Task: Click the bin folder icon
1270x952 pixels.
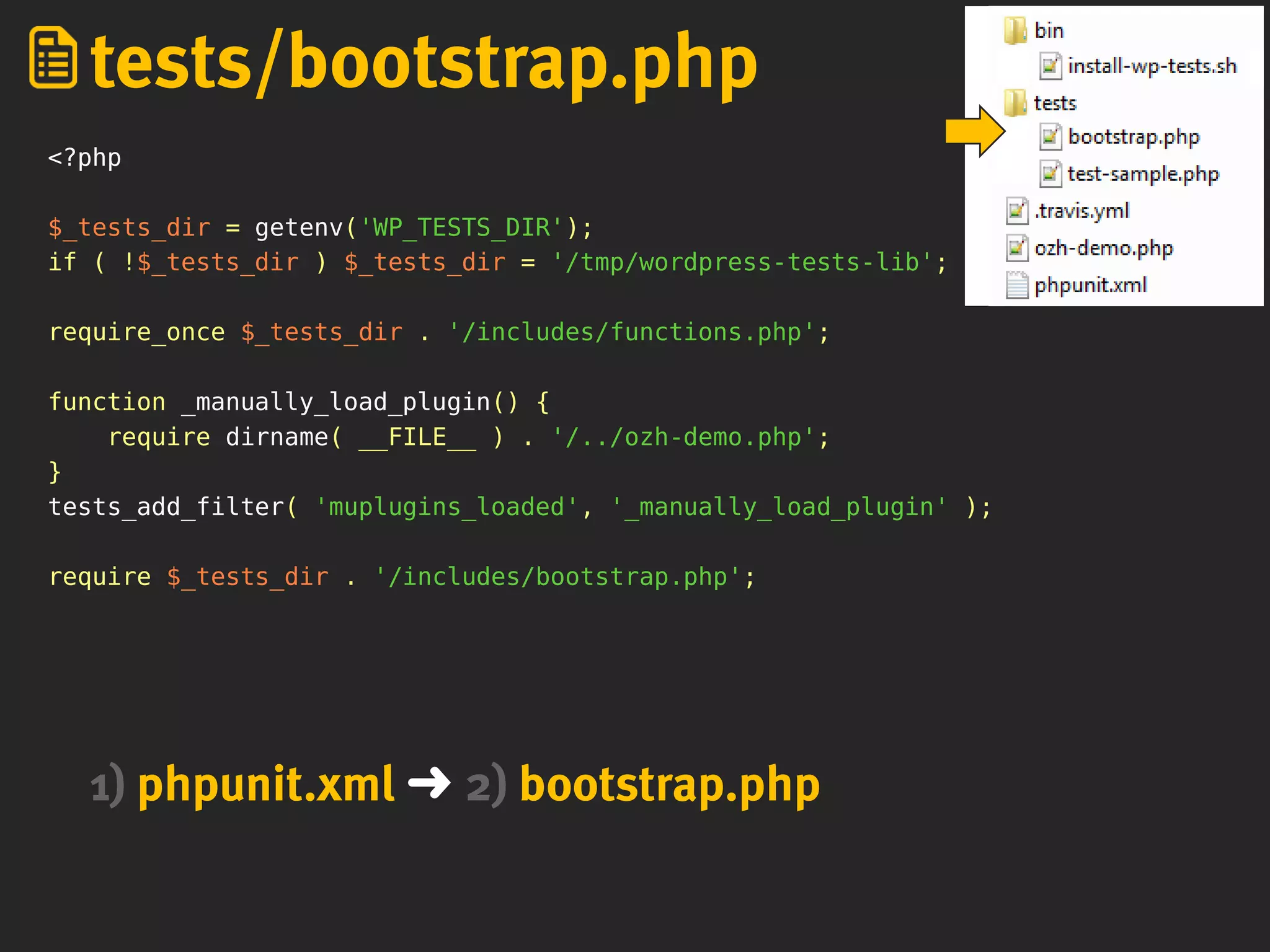Action: (1016, 30)
